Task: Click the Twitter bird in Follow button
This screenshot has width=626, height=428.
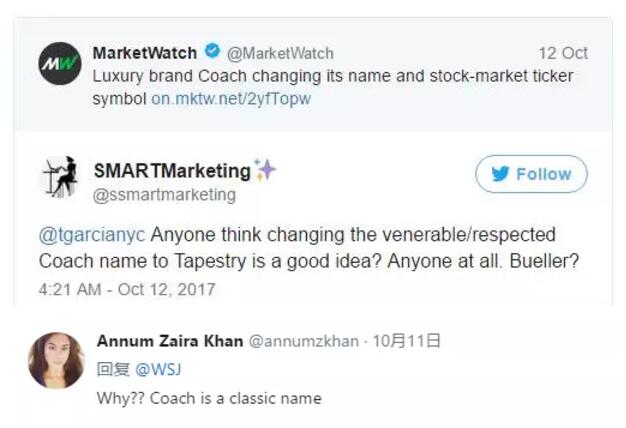Action: [500, 174]
